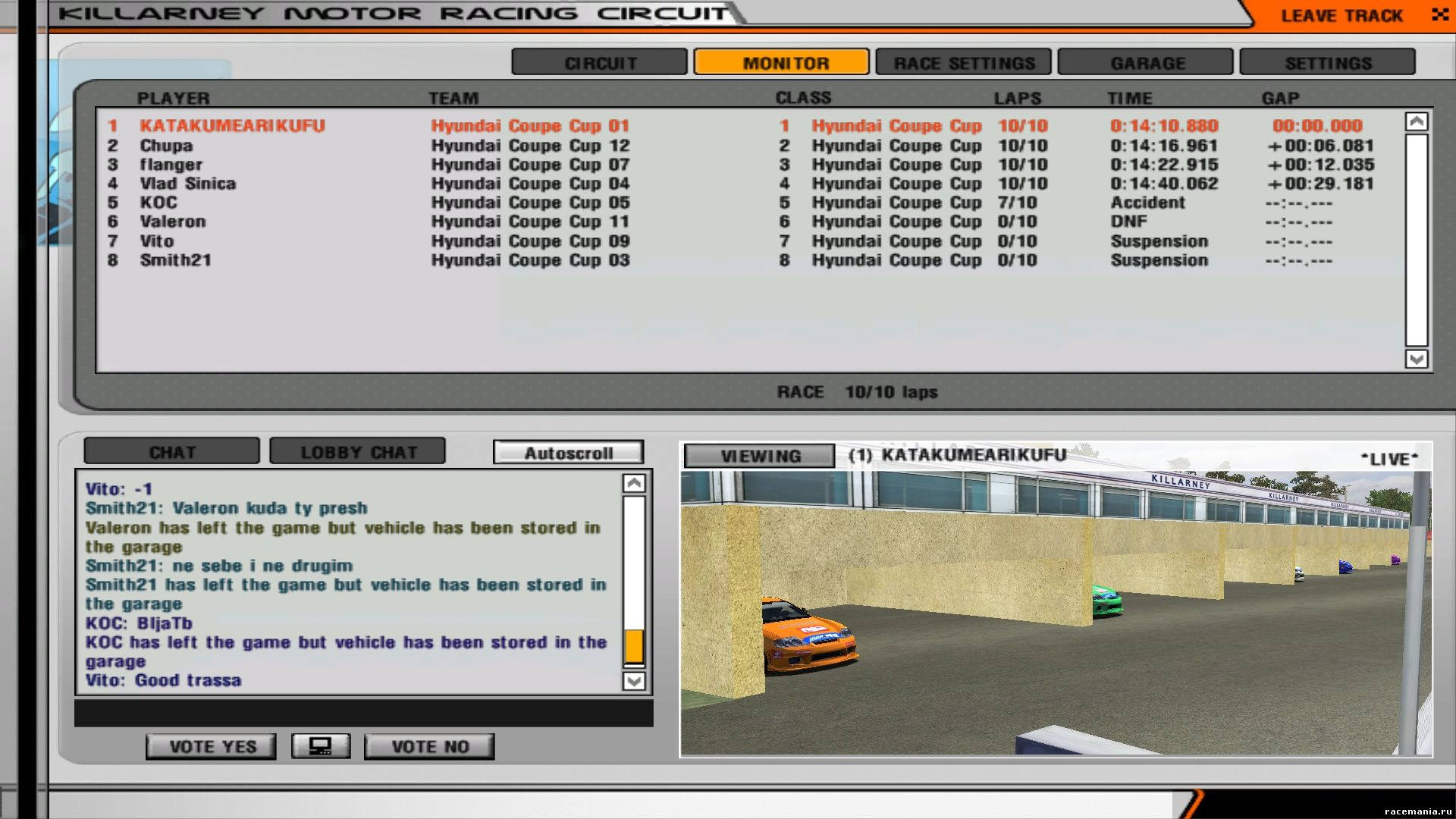Click the Accident status for KOC
The height and width of the screenshot is (819, 1456).
point(1147,202)
